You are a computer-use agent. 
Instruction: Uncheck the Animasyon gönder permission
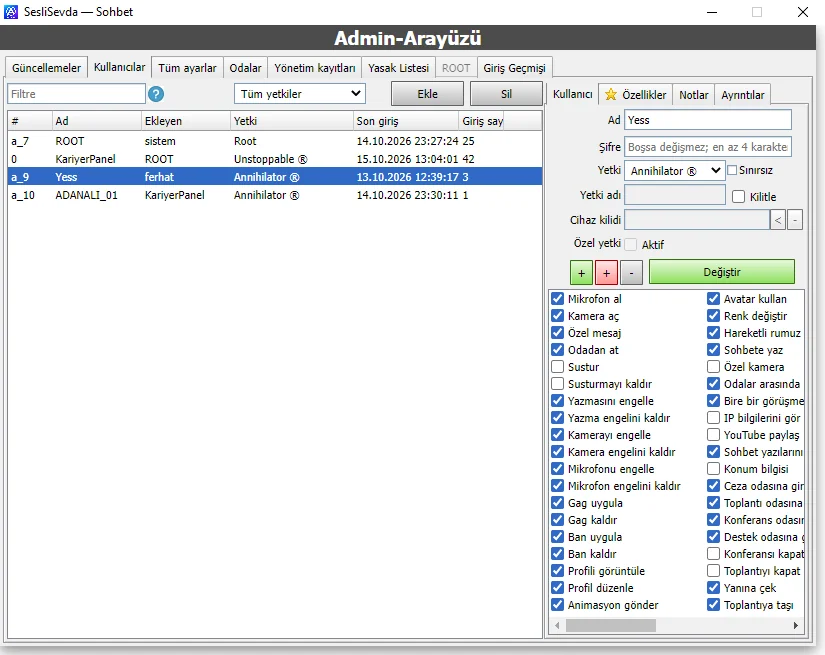557,604
